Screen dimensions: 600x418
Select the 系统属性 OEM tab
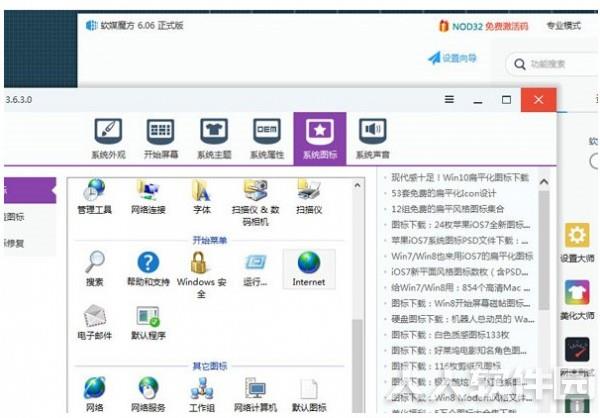[267, 139]
